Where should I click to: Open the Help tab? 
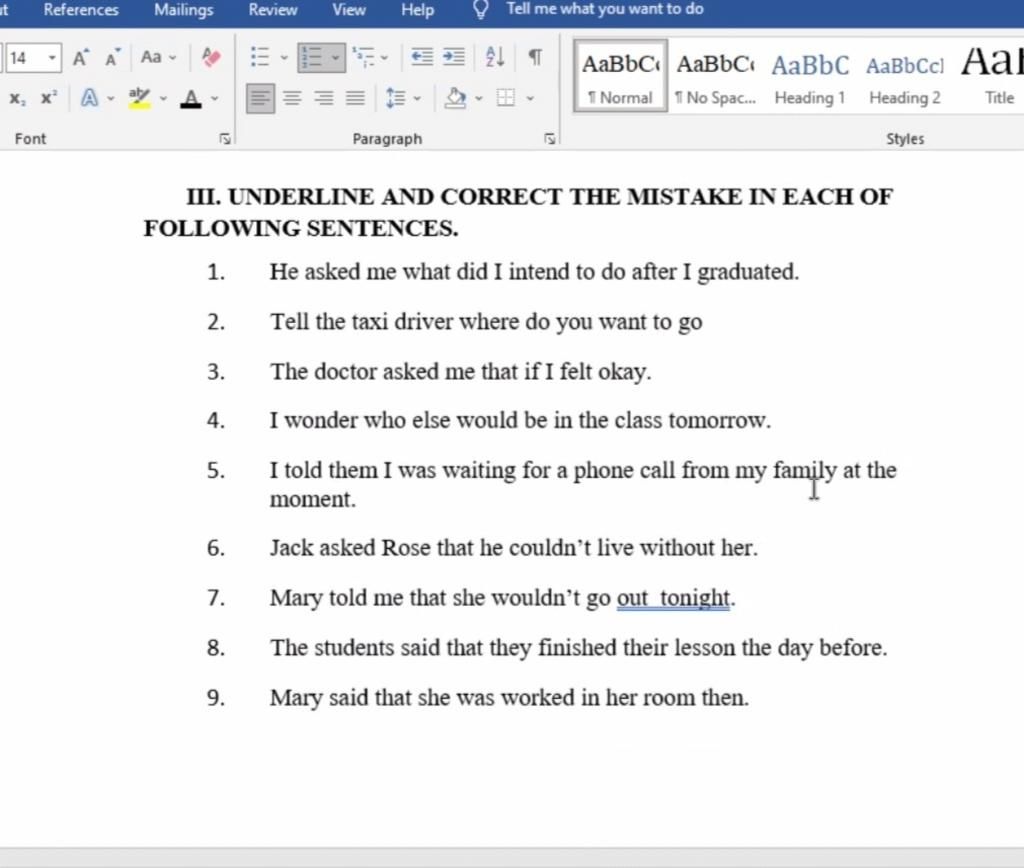click(x=417, y=10)
